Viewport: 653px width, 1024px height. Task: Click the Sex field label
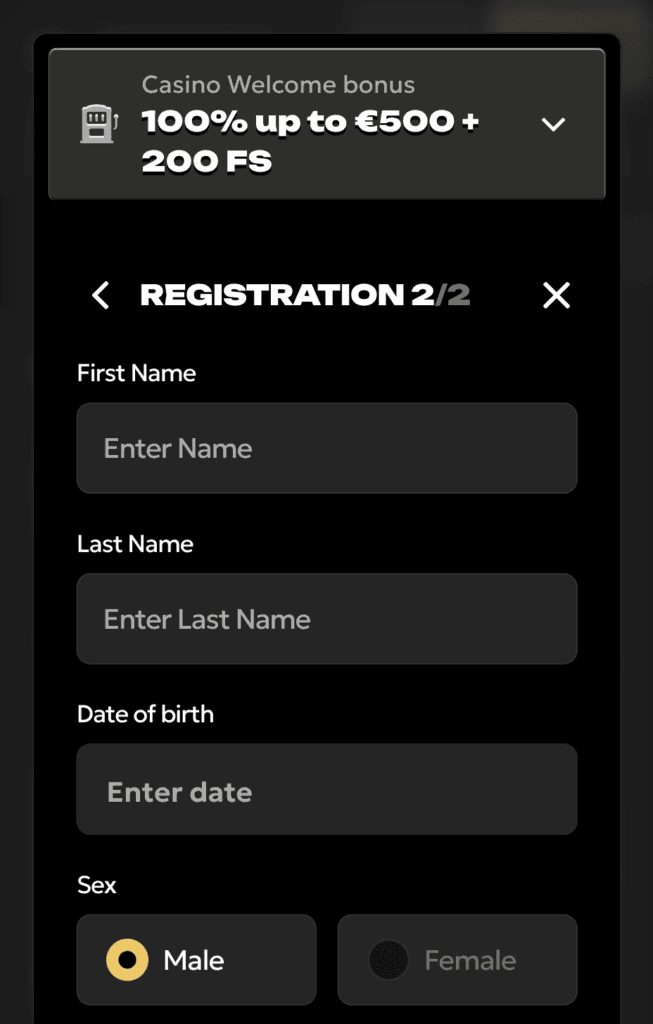point(97,885)
